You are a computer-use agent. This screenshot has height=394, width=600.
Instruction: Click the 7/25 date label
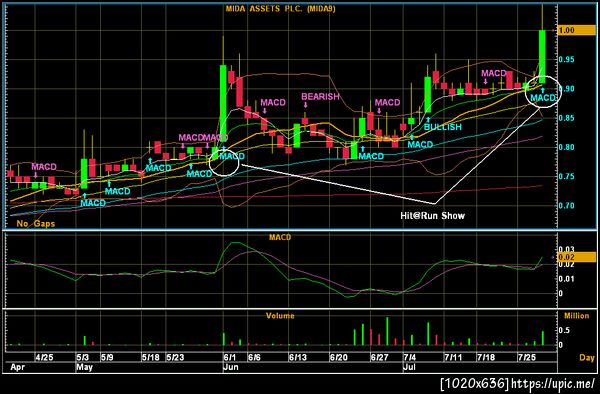(x=527, y=358)
